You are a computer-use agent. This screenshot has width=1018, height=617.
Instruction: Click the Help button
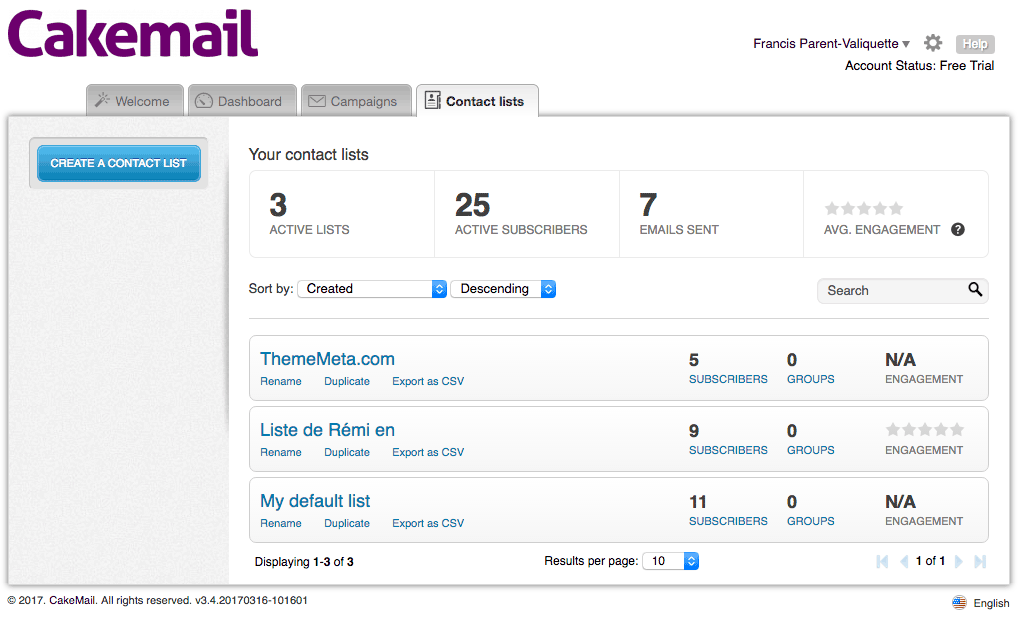coord(975,44)
